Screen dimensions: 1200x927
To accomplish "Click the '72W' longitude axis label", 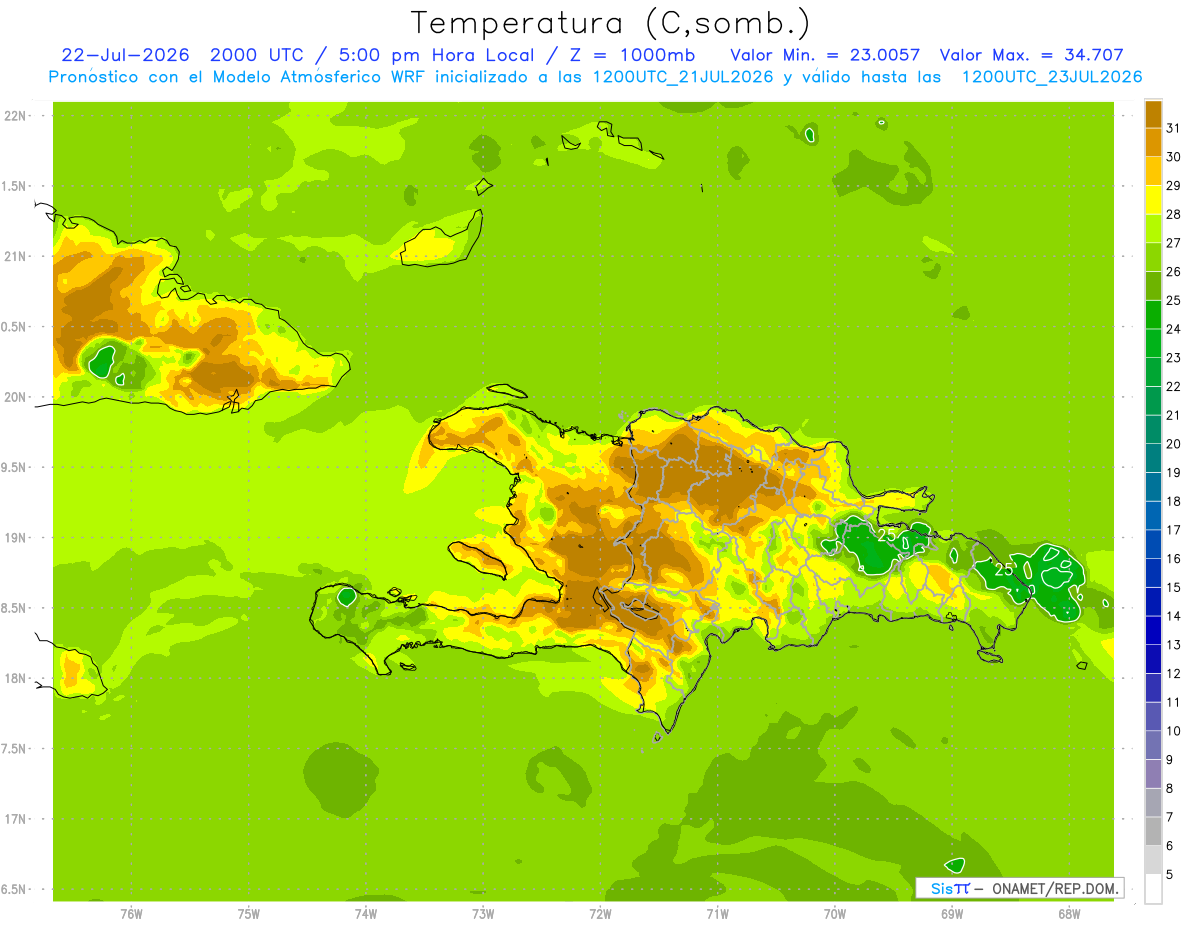I will coord(600,913).
